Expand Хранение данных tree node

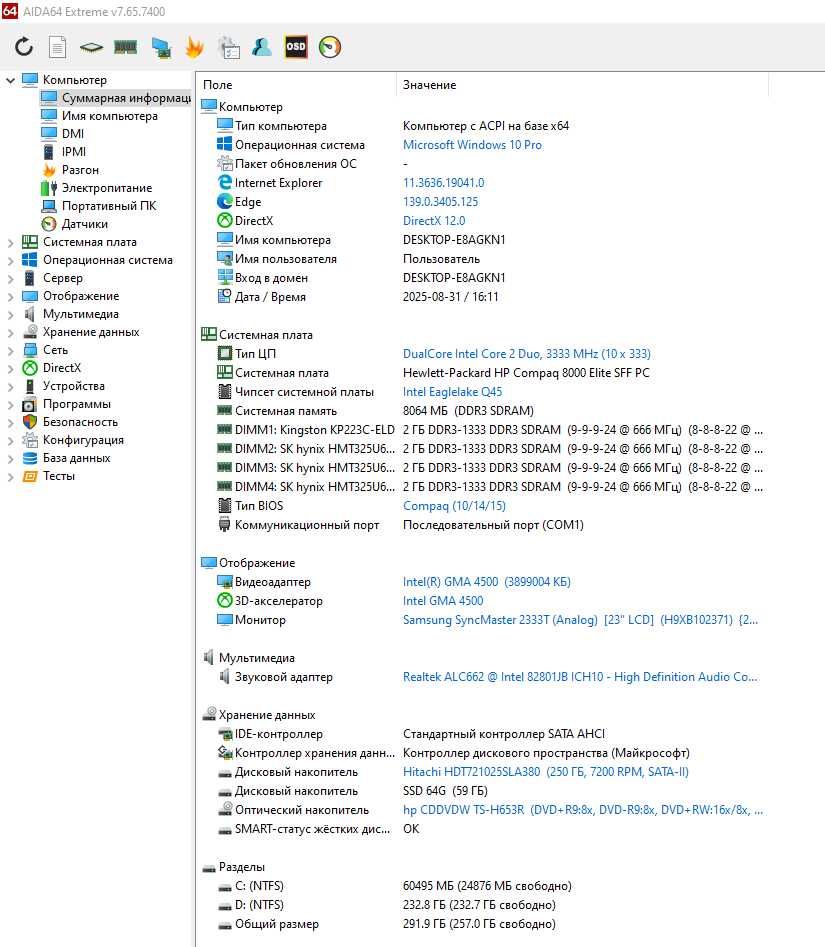[10, 332]
